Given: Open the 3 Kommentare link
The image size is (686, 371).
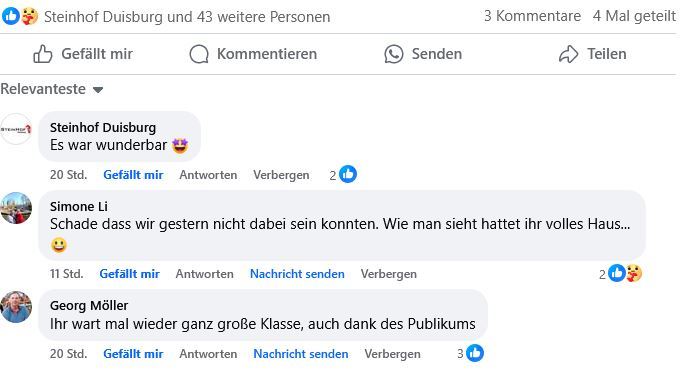Looking at the screenshot, I should click(532, 16).
